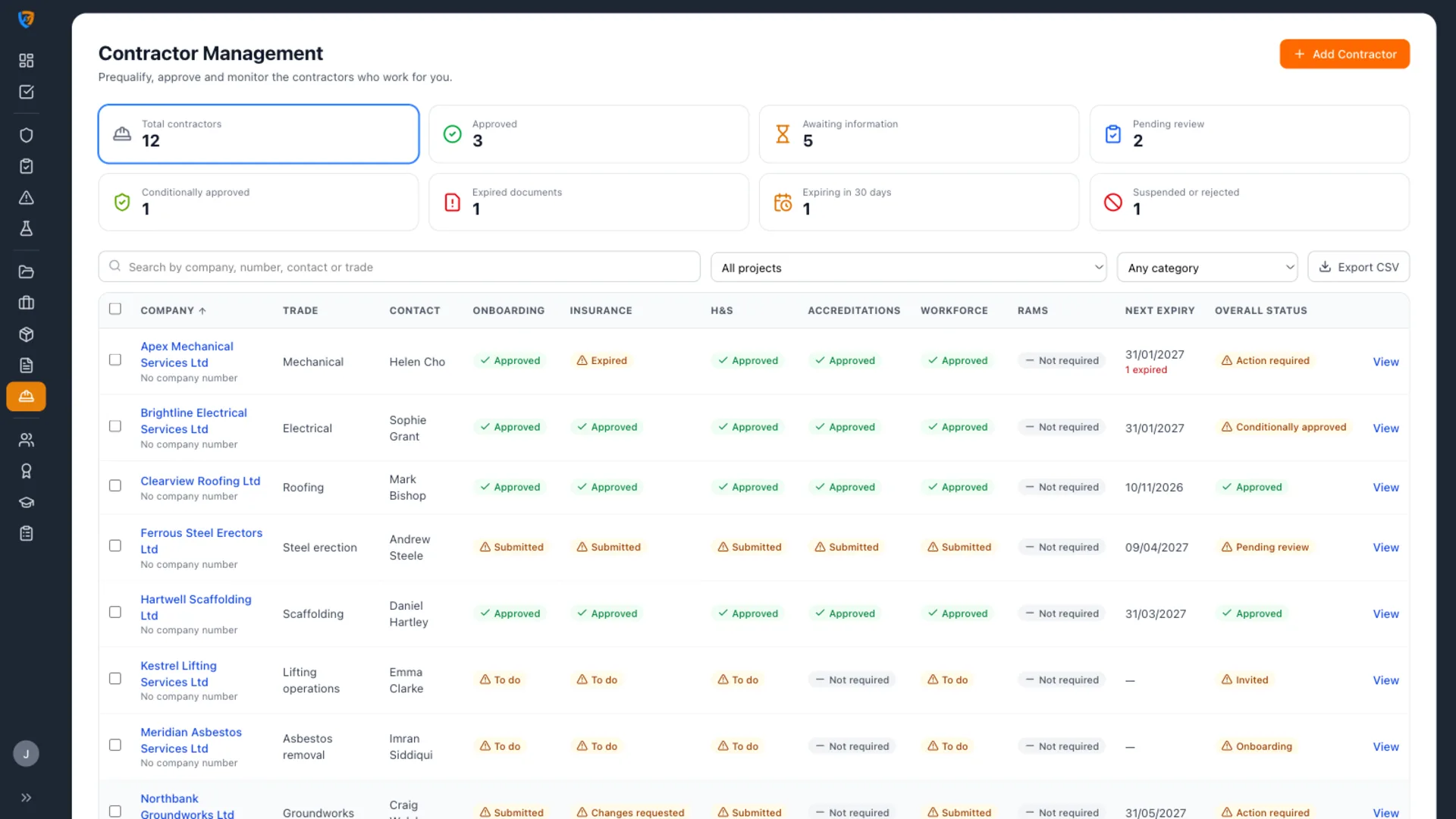This screenshot has height=819, width=1456.
Task: Open the checkbox tasks icon in sidebar
Action: 27,92
